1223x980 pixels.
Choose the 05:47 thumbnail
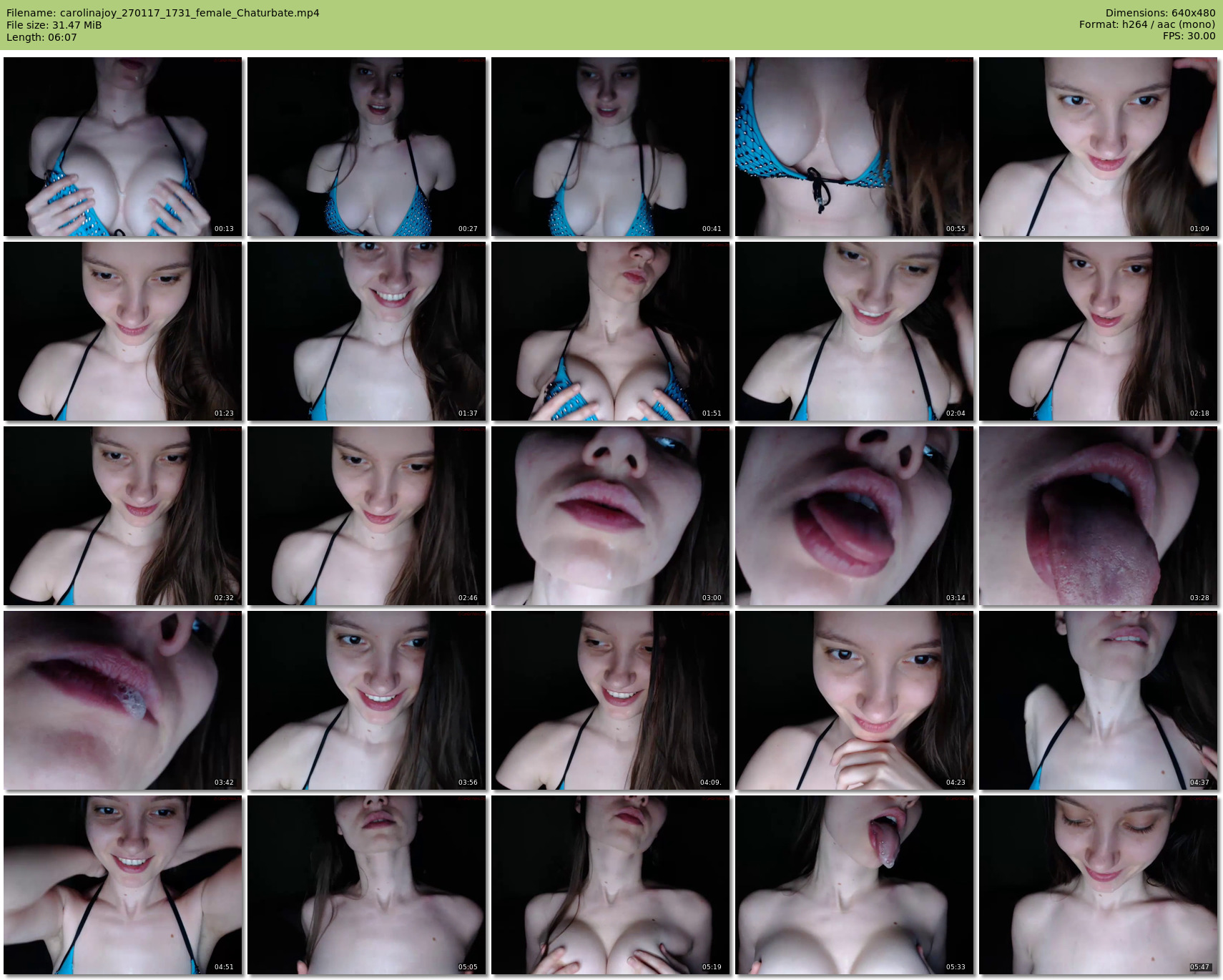pyautogui.click(x=1099, y=885)
